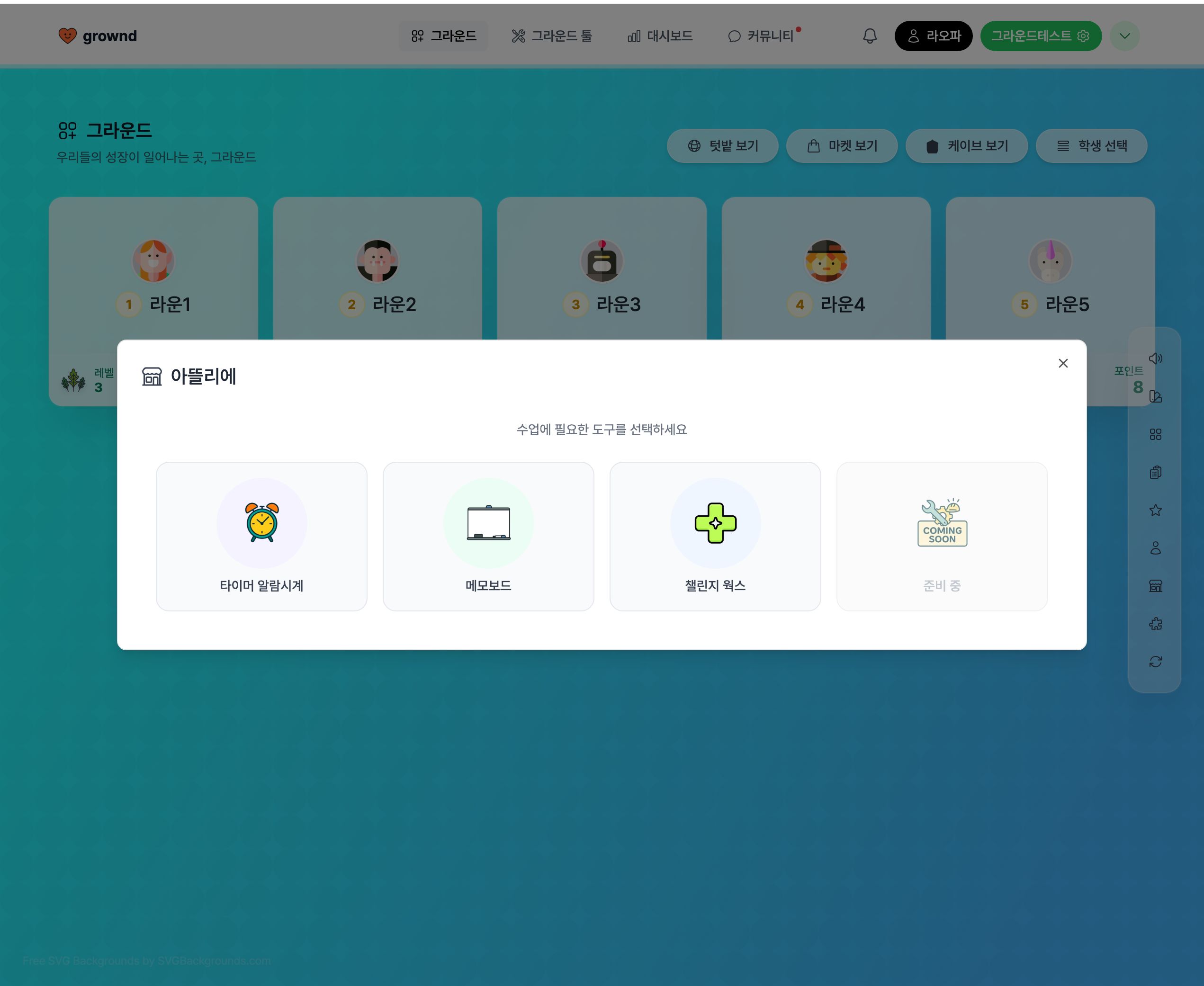Click the star icon in right sidebar
Viewport: 1204px width, 986px height.
click(x=1155, y=510)
